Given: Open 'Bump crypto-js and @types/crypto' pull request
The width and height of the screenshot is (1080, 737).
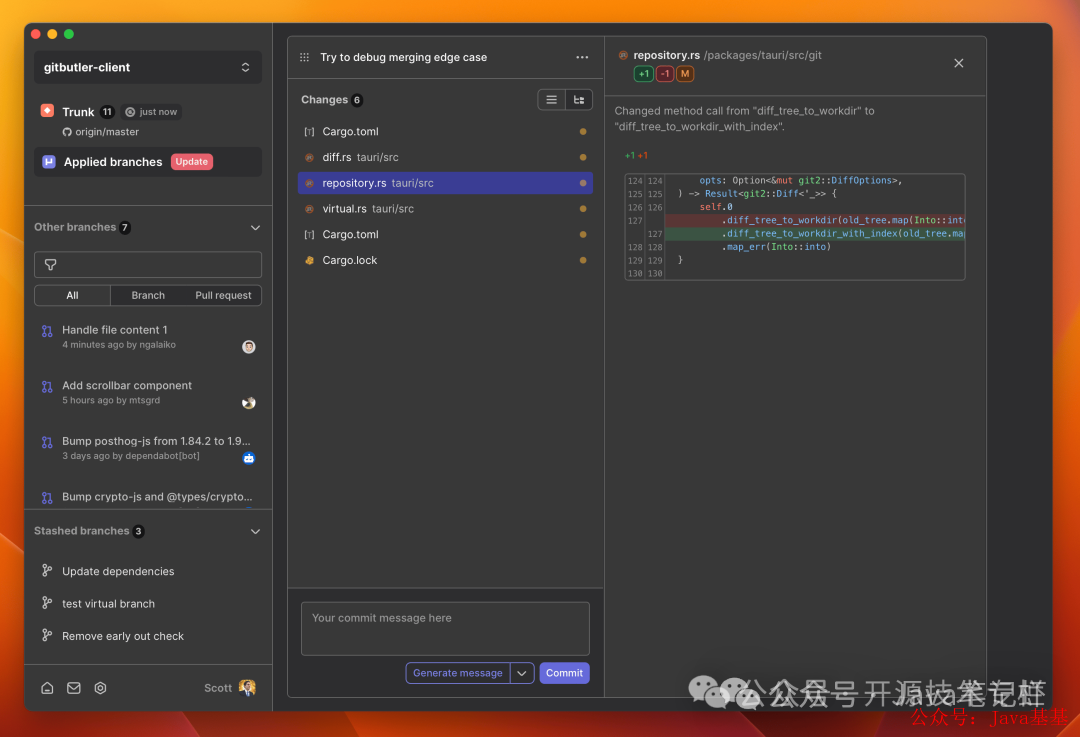Looking at the screenshot, I should click(147, 497).
